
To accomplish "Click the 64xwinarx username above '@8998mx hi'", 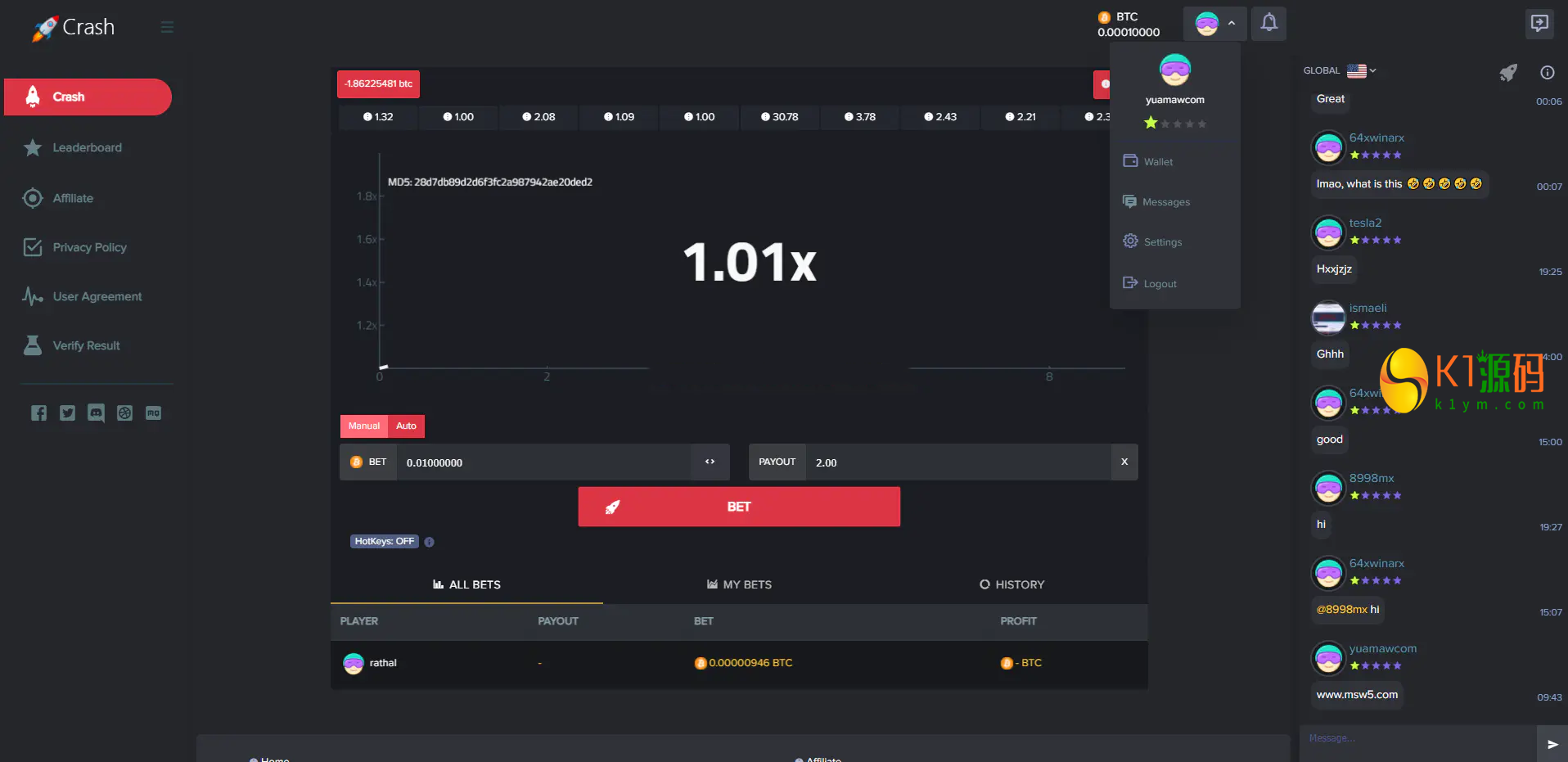I will tap(1377, 564).
